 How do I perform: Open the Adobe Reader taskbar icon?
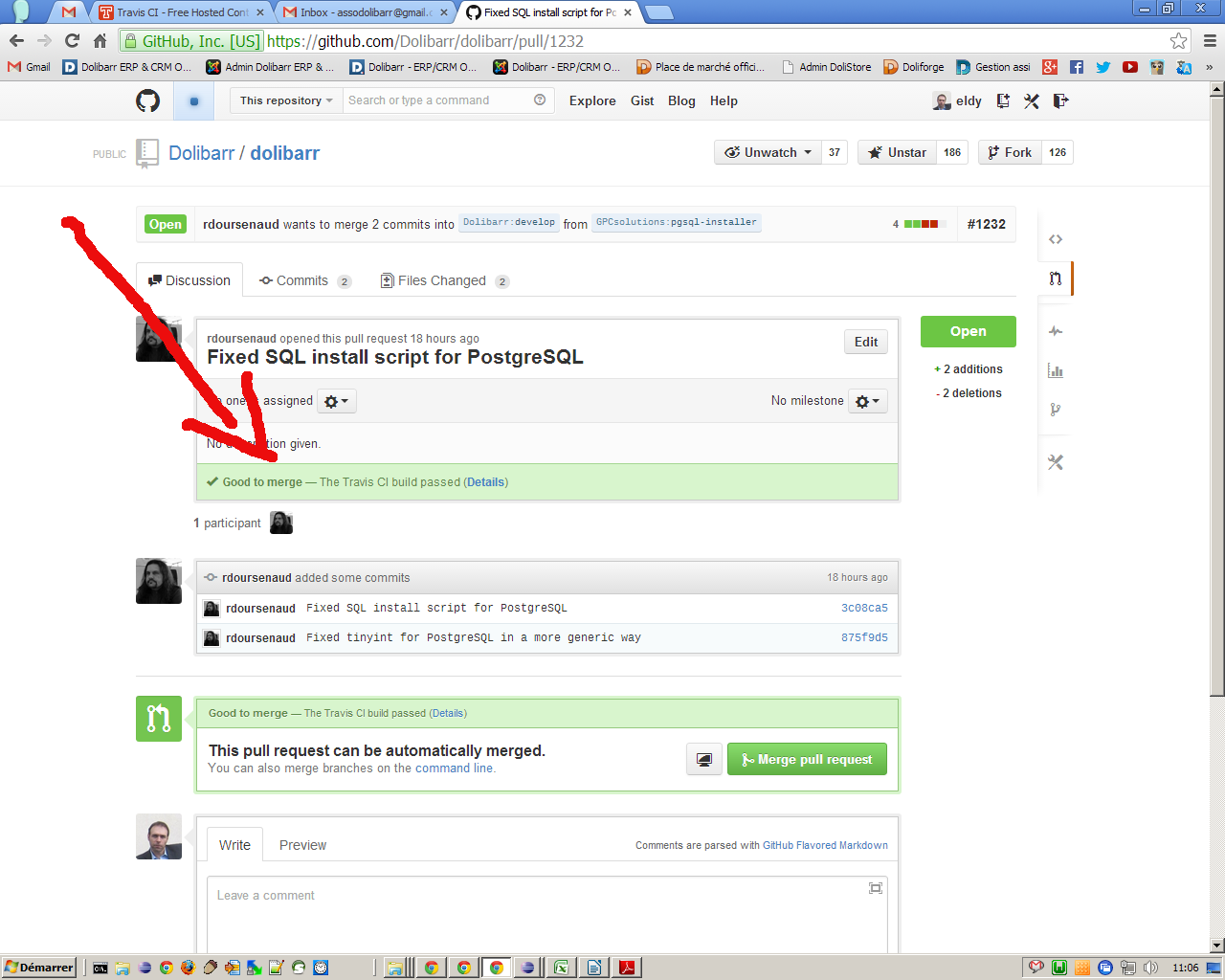pos(627,968)
